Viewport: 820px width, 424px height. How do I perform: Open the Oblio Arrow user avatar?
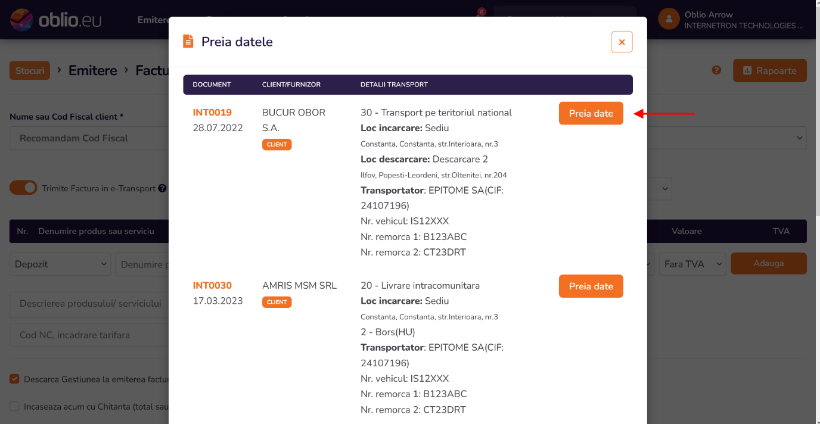pyautogui.click(x=669, y=19)
